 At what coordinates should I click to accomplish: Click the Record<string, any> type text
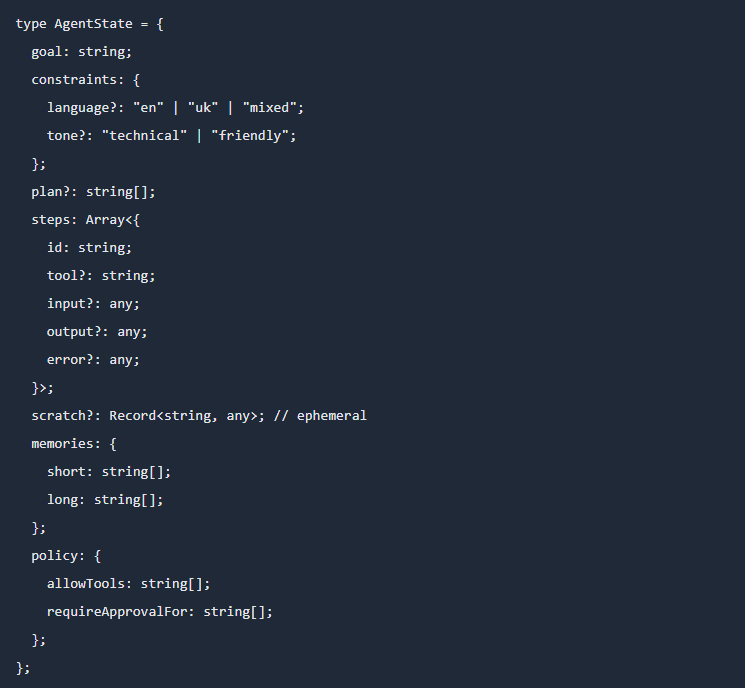coord(183,415)
